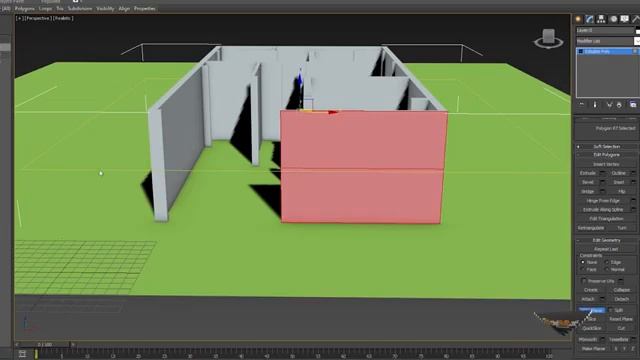The height and width of the screenshot is (360, 640).
Task: Click the key mode icon at timeline left
Action: 22,354
